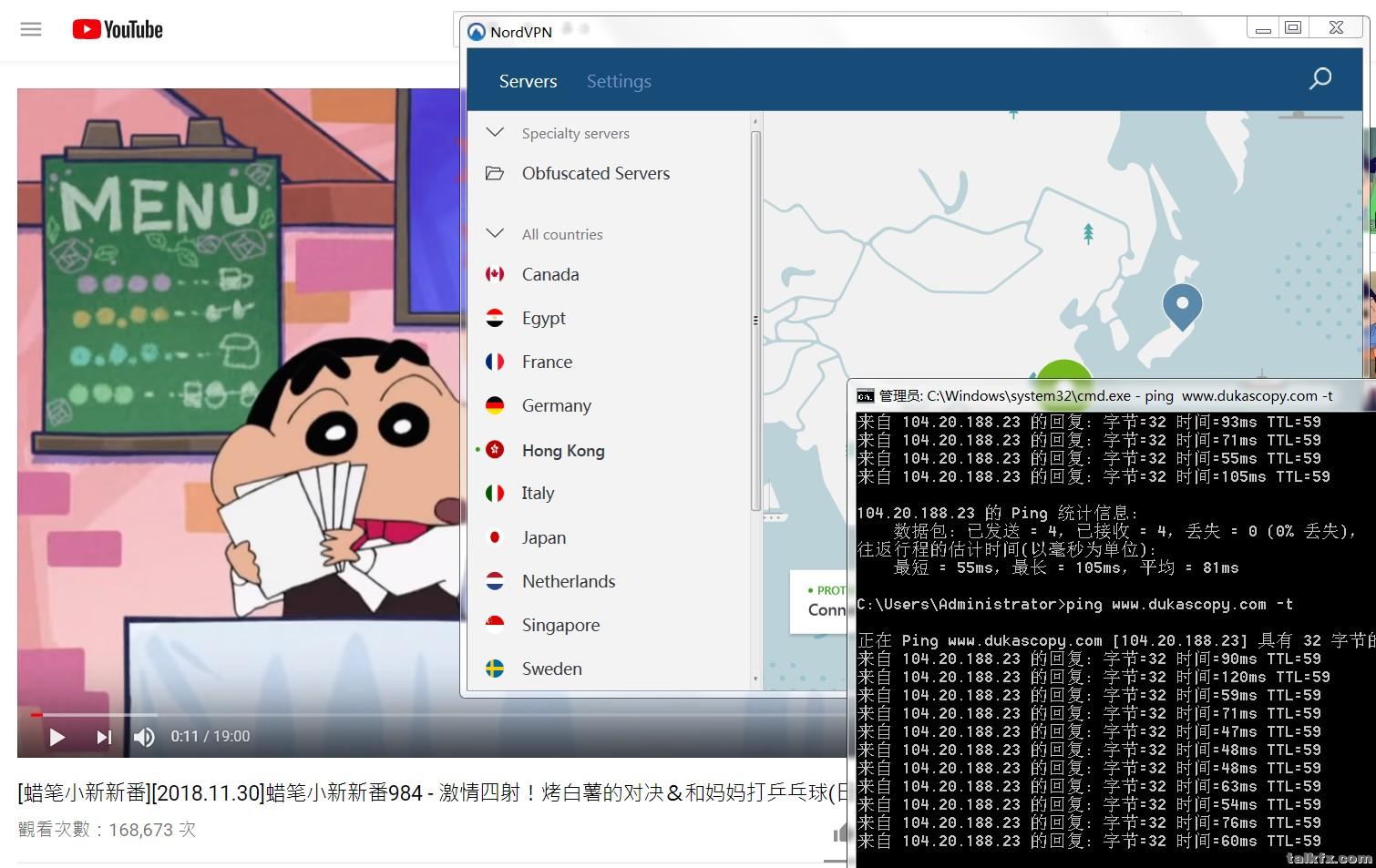Select Obfuscated Servers entry
The image size is (1376, 868).
point(596,173)
